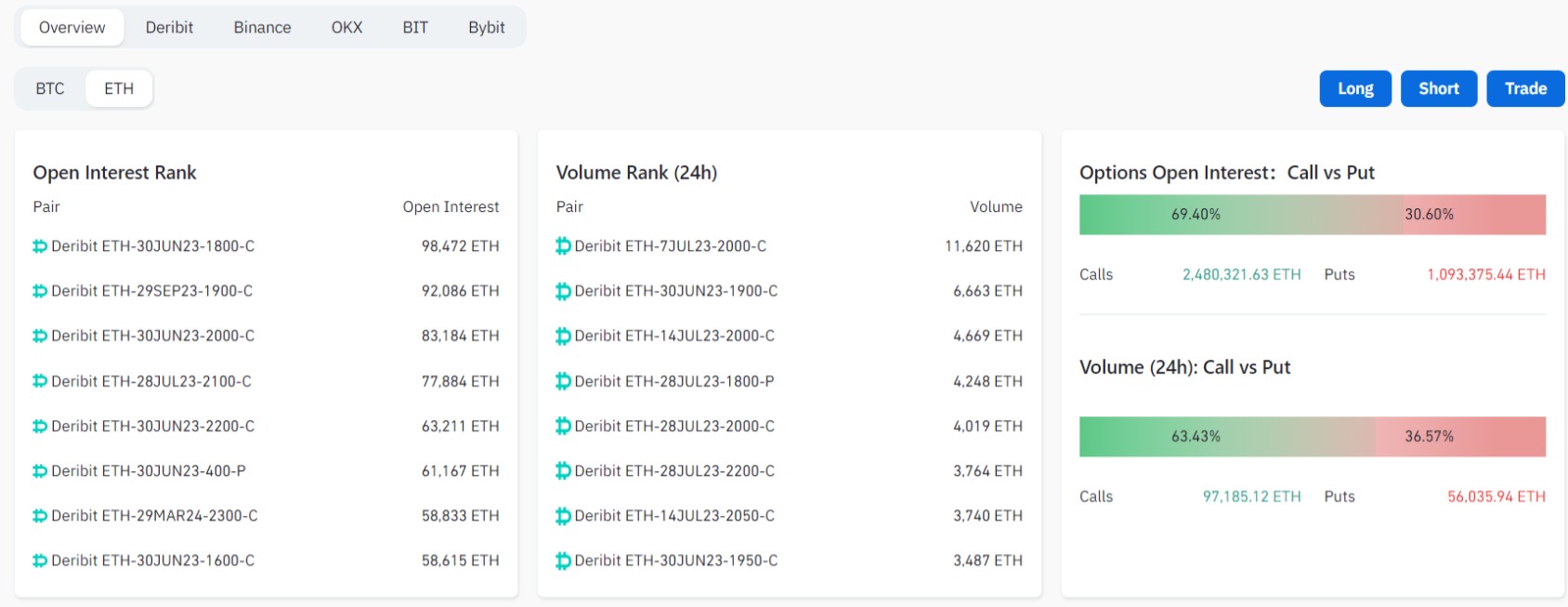Image resolution: width=1568 pixels, height=607 pixels.
Task: Click Deribit icon beside ETH-30JUN23-1950-C
Action: (563, 561)
